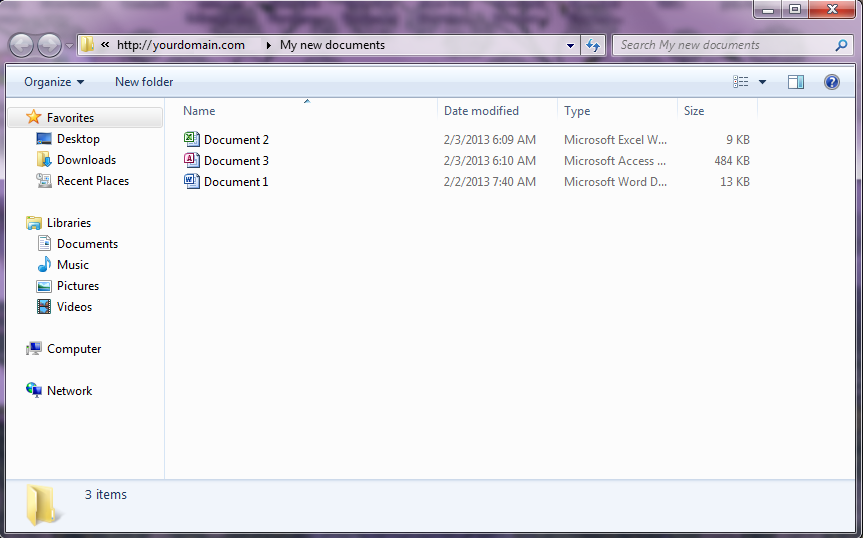
Task: Open the Pictures library
Action: click(78, 286)
